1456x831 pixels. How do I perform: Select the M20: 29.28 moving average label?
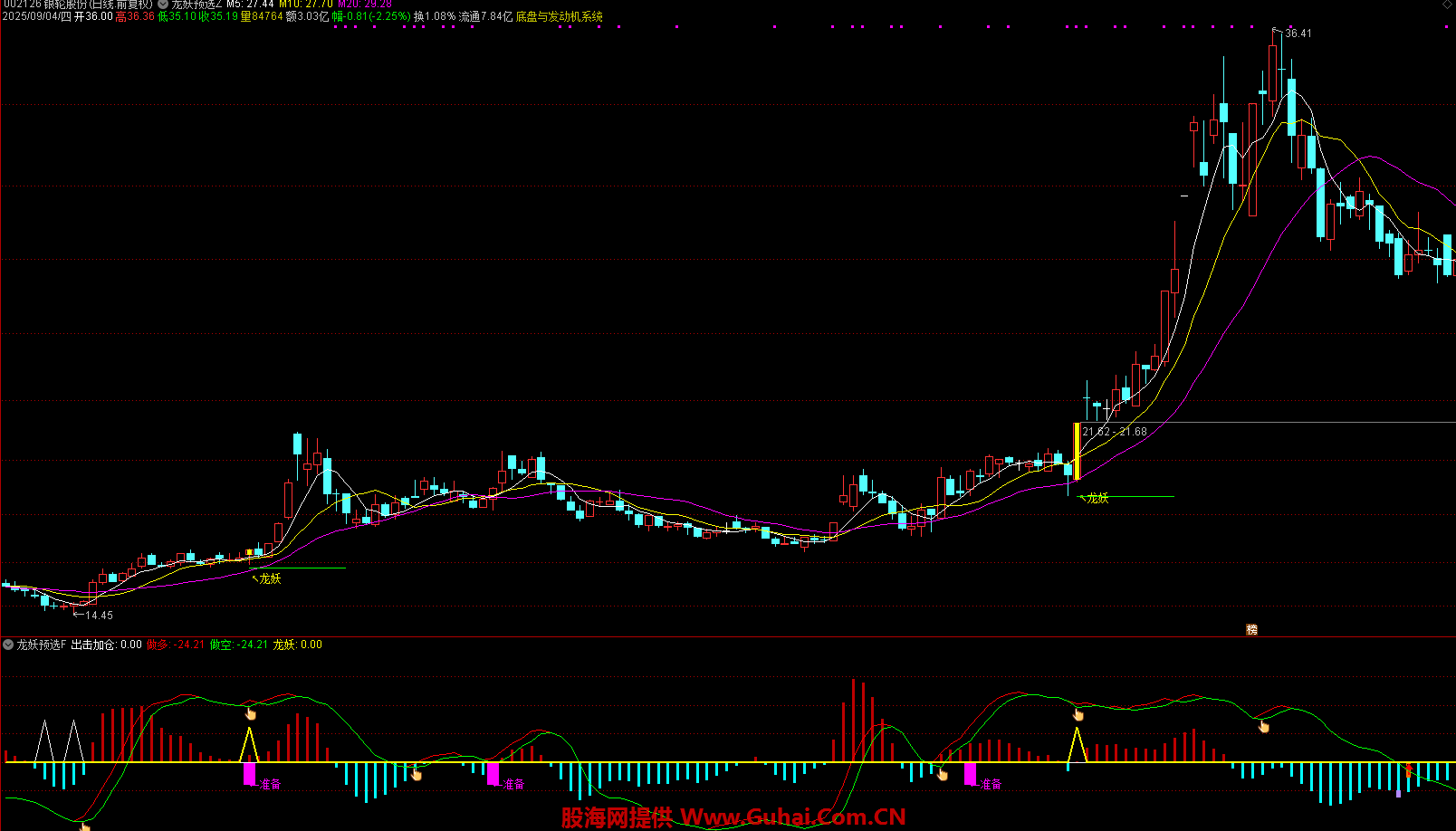365,5
